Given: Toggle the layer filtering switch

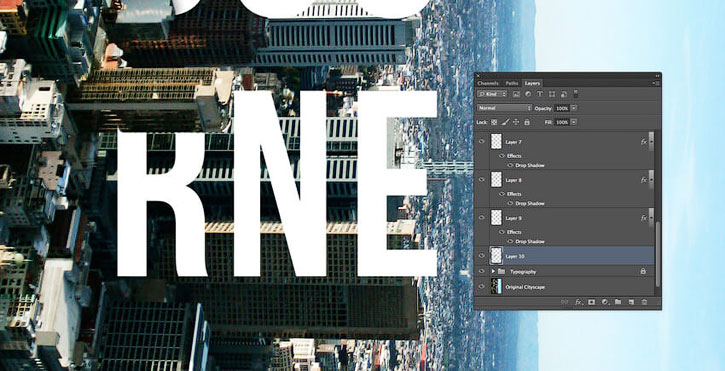Looking at the screenshot, I should 576,93.
